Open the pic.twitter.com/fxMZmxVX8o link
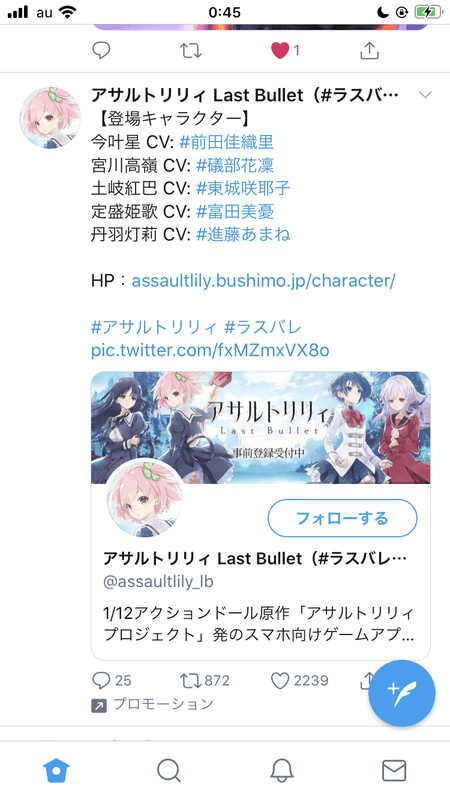450x800 pixels. tap(210, 350)
